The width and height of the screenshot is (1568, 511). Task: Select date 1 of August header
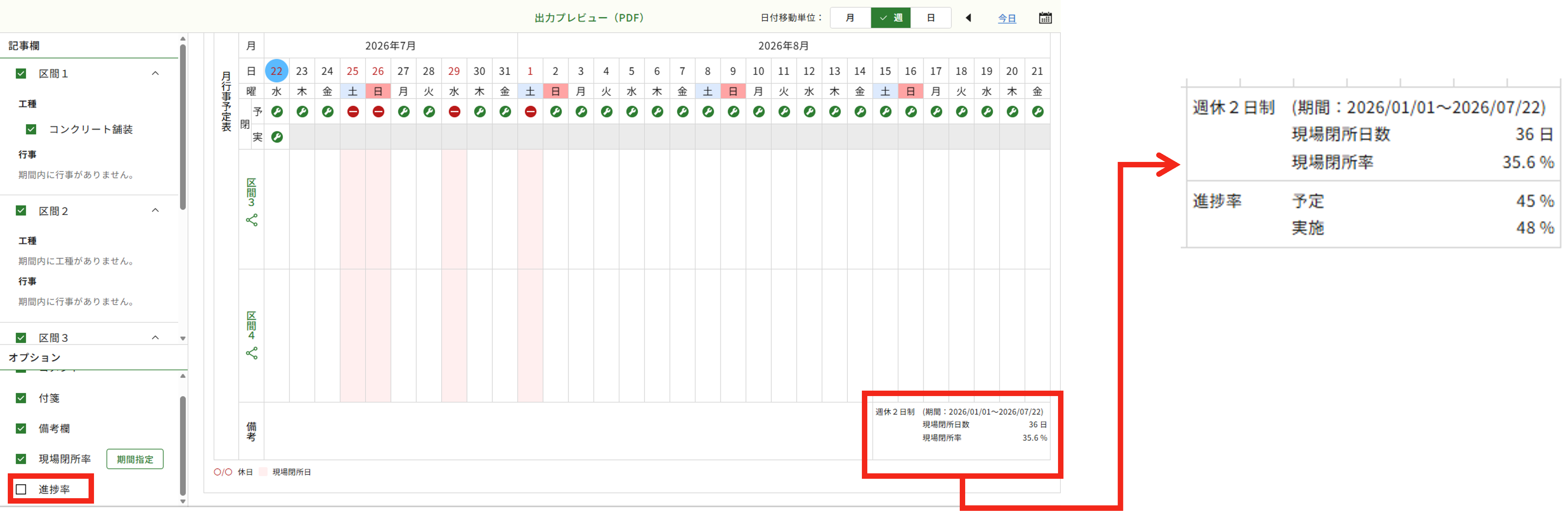pyautogui.click(x=530, y=71)
